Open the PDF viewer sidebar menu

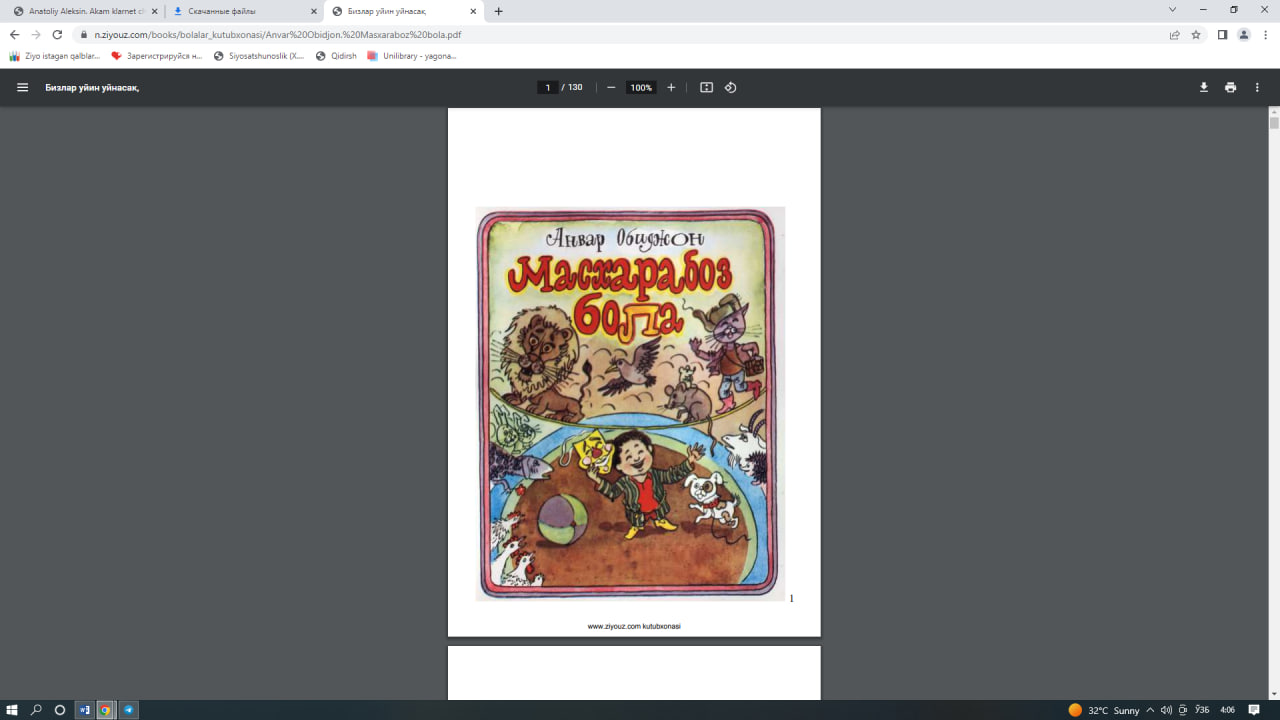pyautogui.click(x=22, y=87)
